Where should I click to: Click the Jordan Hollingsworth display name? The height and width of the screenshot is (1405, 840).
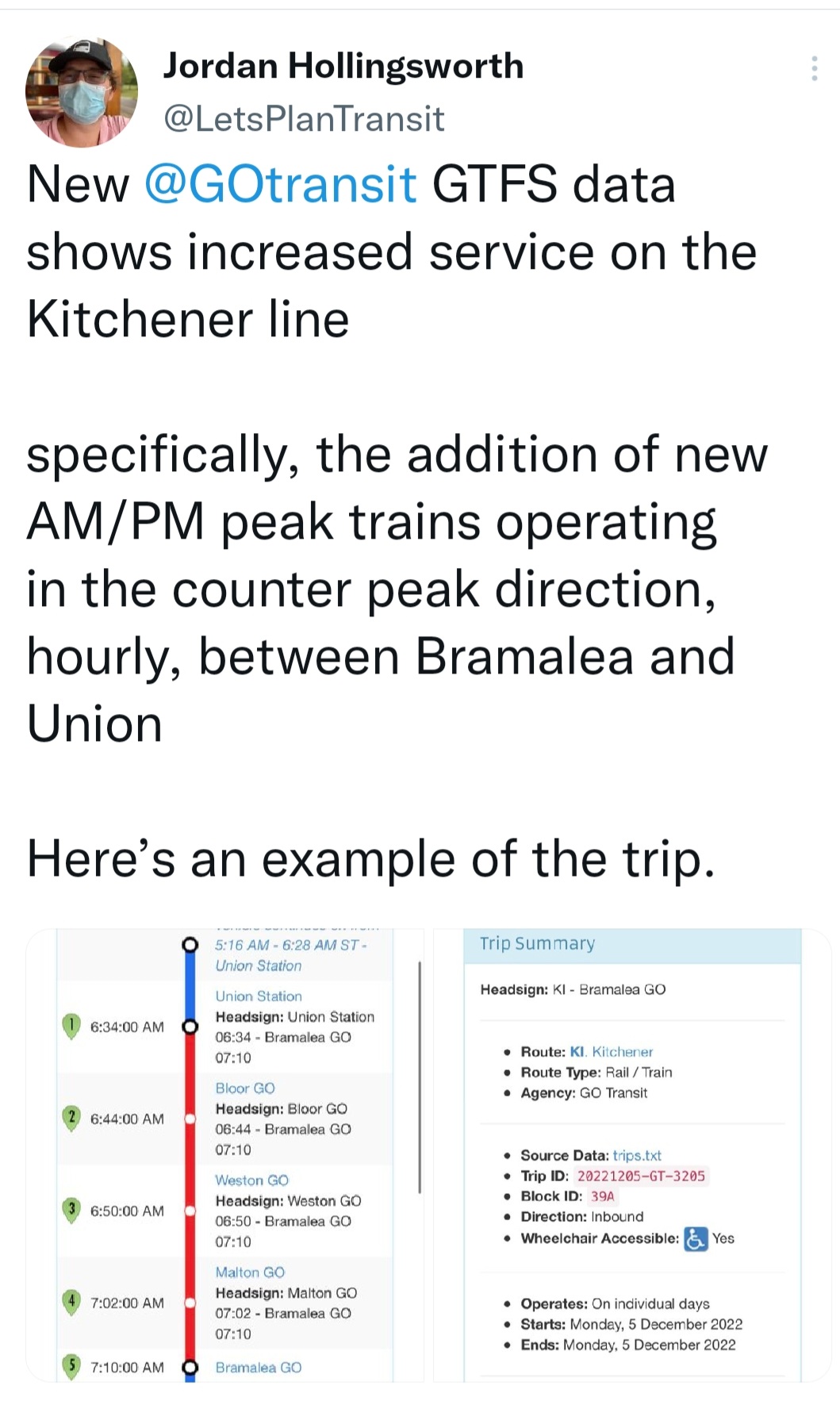tap(343, 66)
